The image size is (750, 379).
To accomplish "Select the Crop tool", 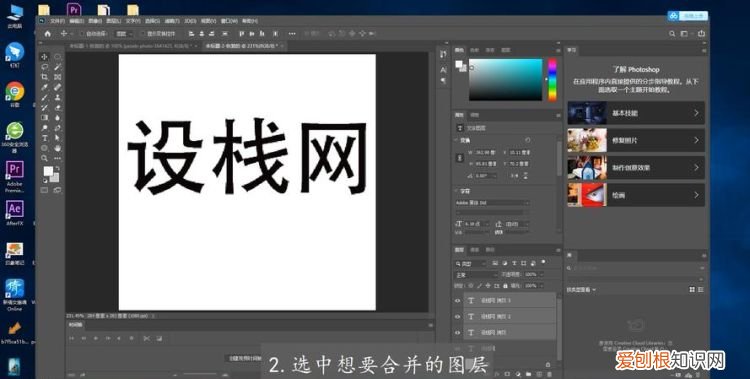I will coord(44,77).
